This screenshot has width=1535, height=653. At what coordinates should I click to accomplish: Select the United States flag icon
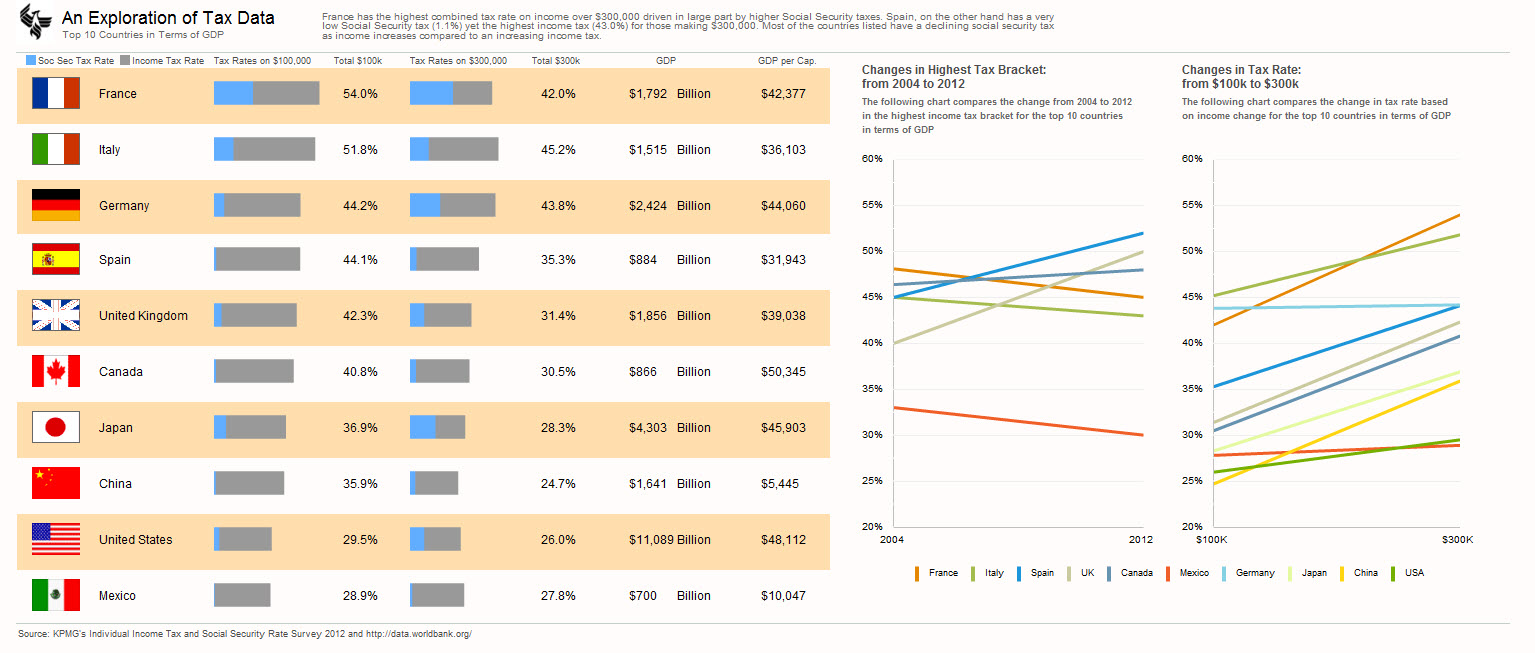(x=56, y=539)
